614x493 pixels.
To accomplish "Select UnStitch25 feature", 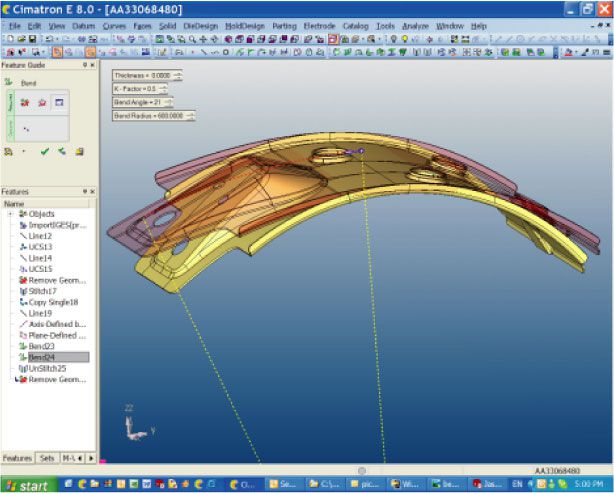I will 47,368.
